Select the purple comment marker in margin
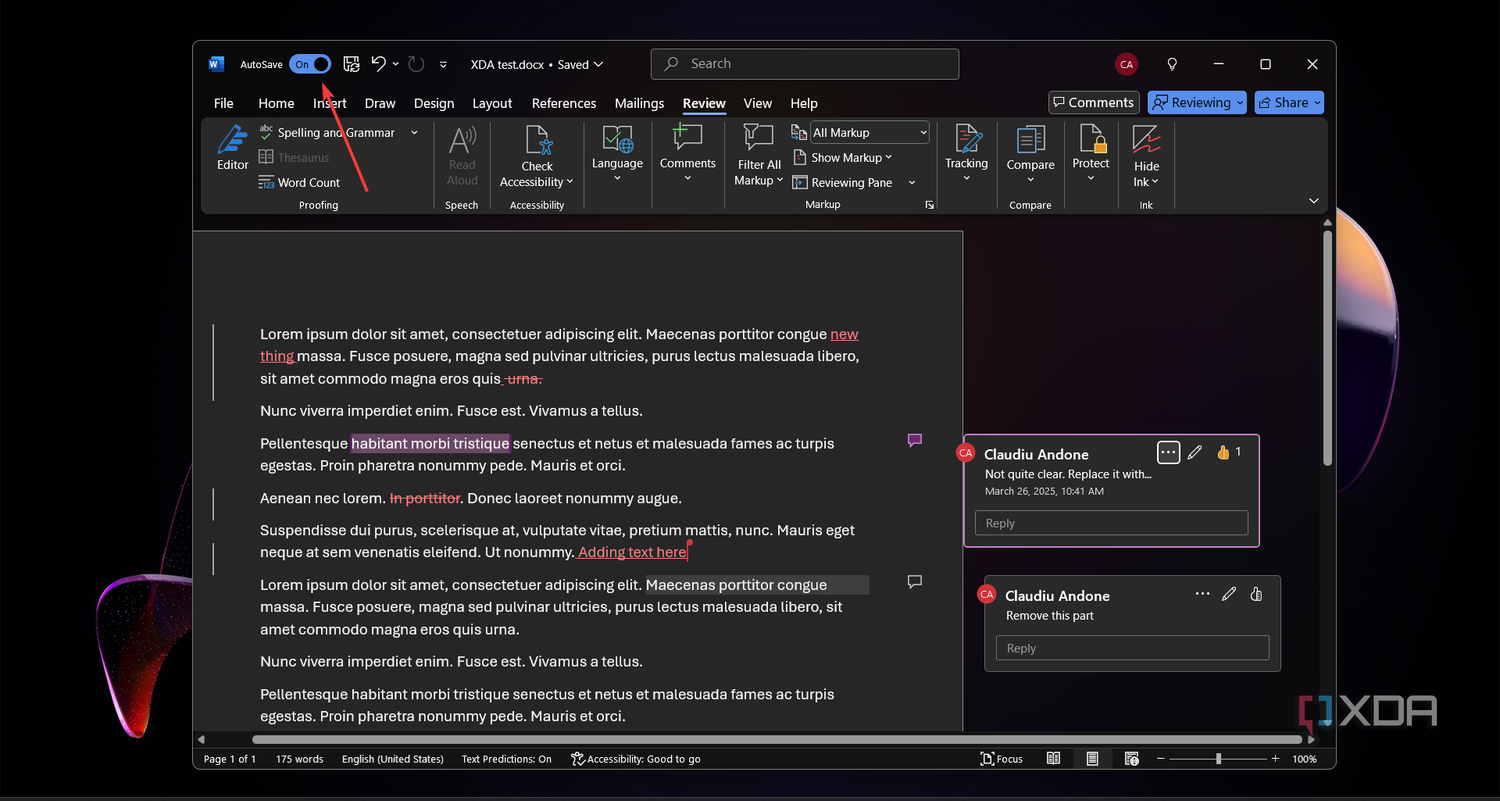This screenshot has height=801, width=1500. 914,440
